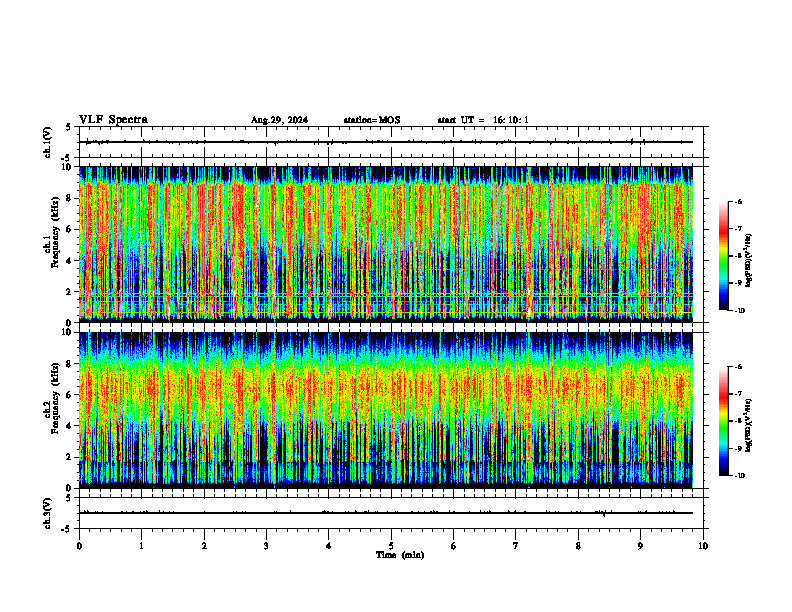The image size is (792, 612).
Task: Click the ch.1 spectrogram color bar
Action: click(x=723, y=256)
